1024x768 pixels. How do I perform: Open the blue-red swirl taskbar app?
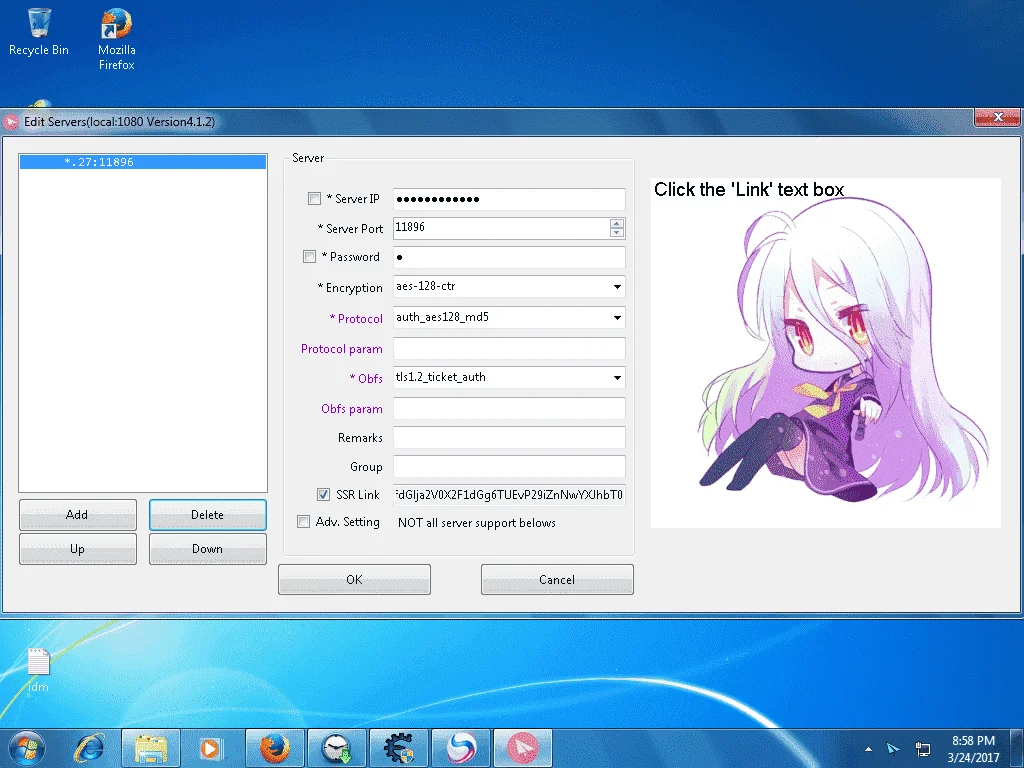(x=461, y=748)
